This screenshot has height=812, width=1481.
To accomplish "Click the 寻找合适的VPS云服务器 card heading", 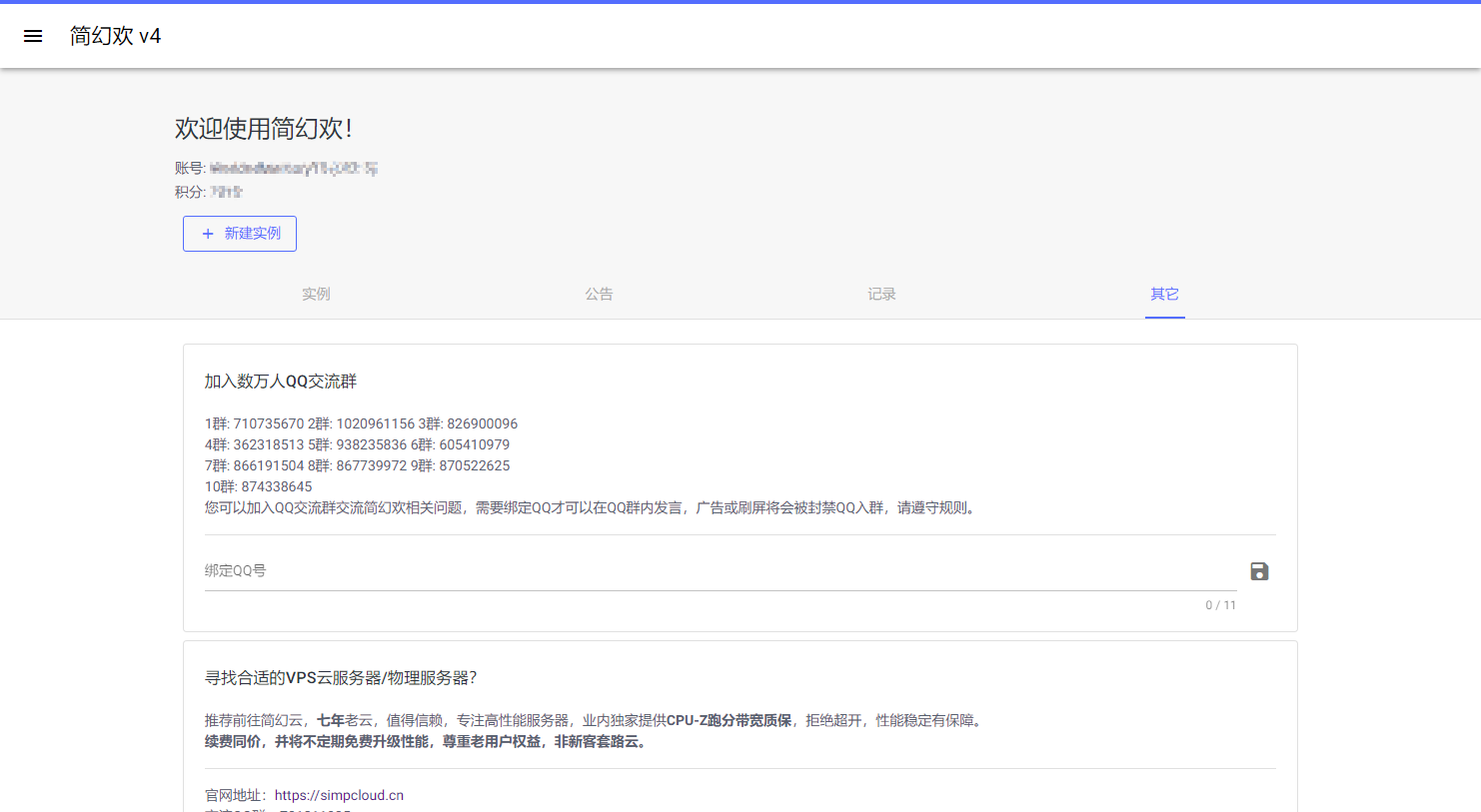I will pos(341,678).
